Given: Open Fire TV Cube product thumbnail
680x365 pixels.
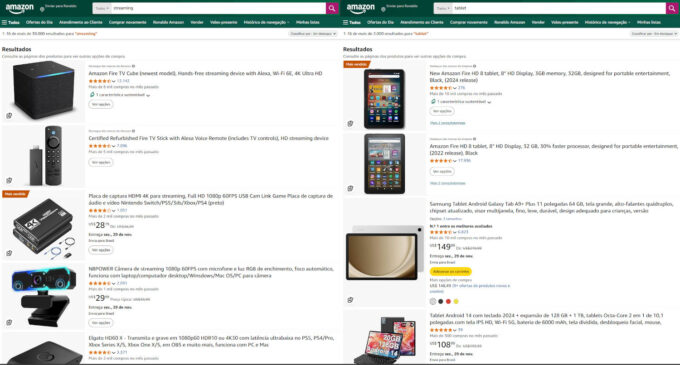Looking at the screenshot, I should pyautogui.click(x=43, y=90).
